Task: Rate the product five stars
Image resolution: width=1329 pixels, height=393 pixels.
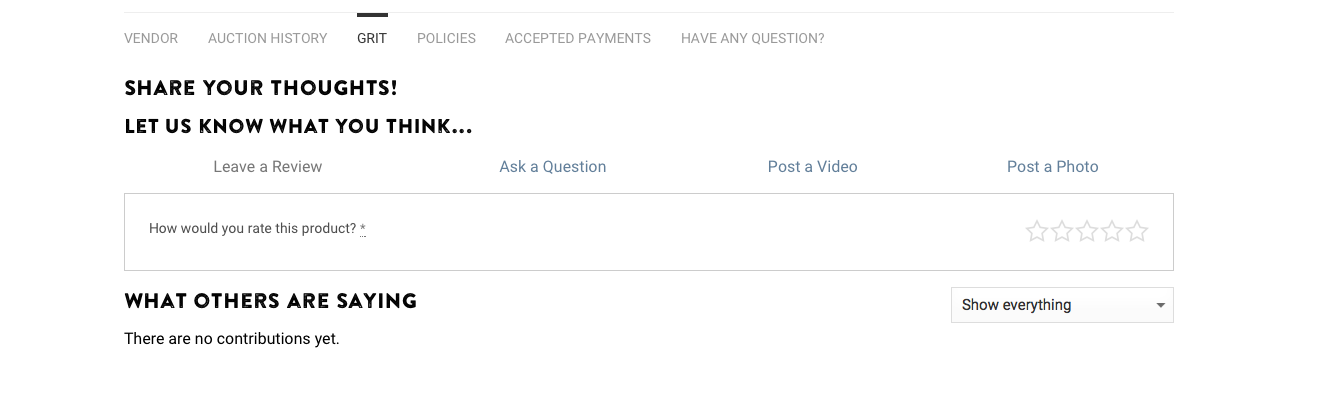Action: 1137,232
